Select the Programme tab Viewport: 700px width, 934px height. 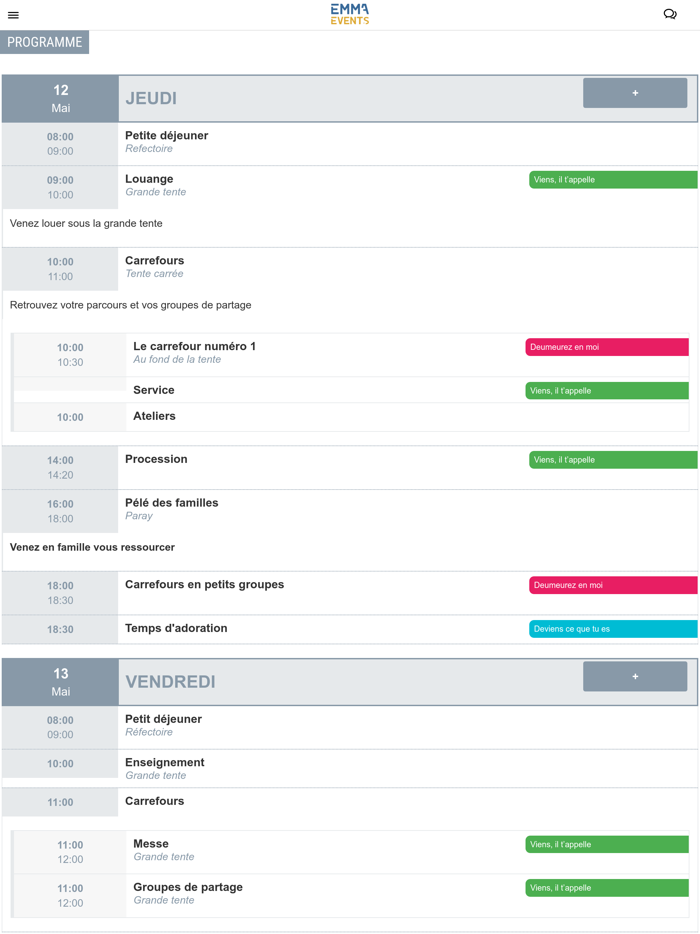pyautogui.click(x=45, y=42)
